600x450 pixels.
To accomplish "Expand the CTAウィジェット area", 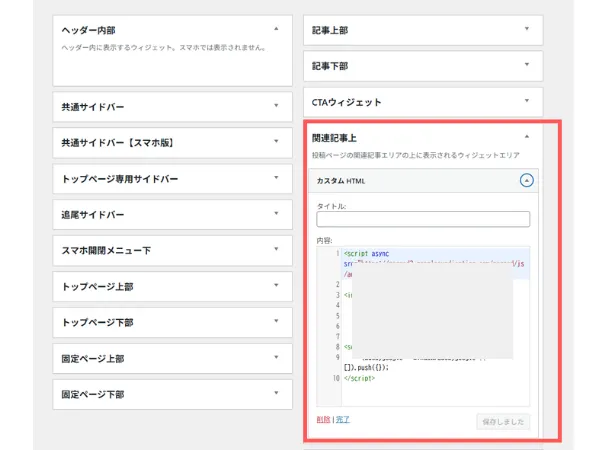I will [x=526, y=102].
